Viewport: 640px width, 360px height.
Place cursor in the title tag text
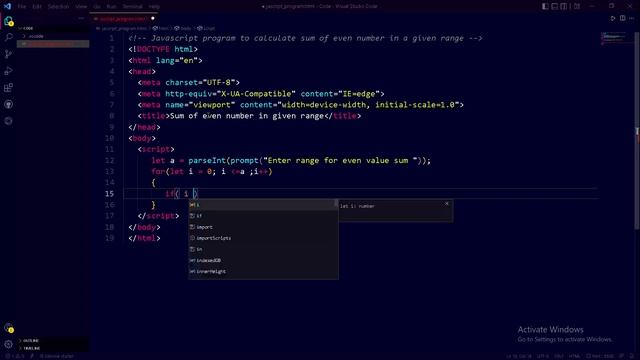coord(247,116)
